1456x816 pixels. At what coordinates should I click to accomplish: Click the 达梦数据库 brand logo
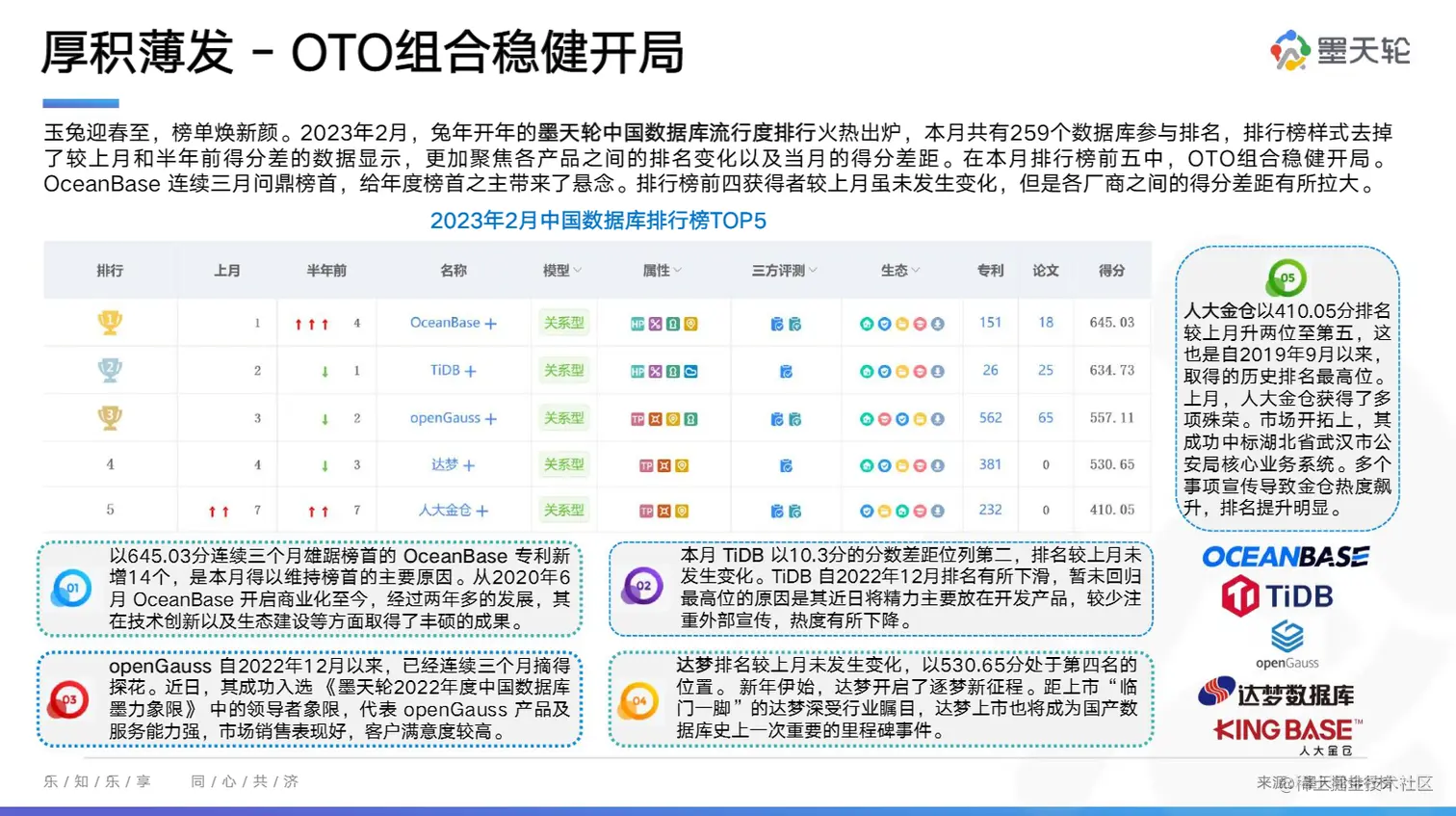click(x=1276, y=694)
